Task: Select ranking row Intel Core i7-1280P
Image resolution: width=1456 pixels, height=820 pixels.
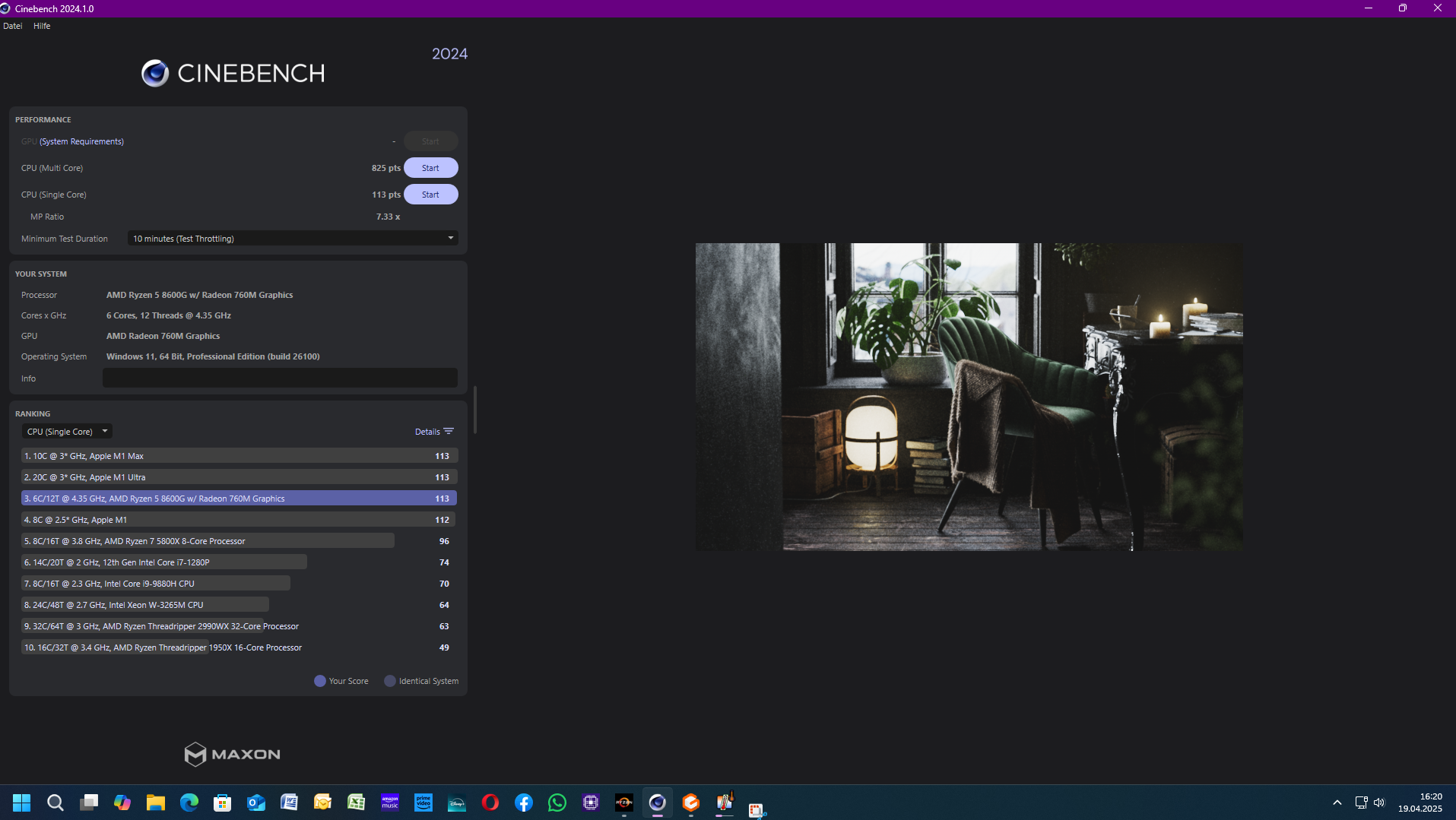Action: 239,562
